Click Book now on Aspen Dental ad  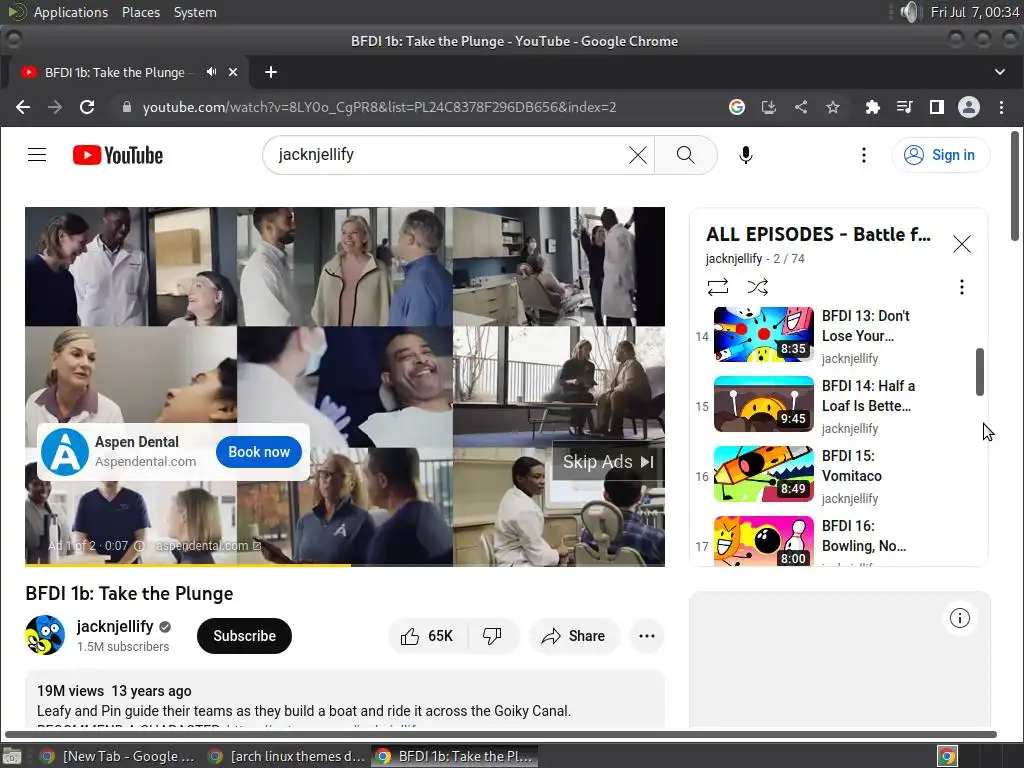[x=259, y=452]
